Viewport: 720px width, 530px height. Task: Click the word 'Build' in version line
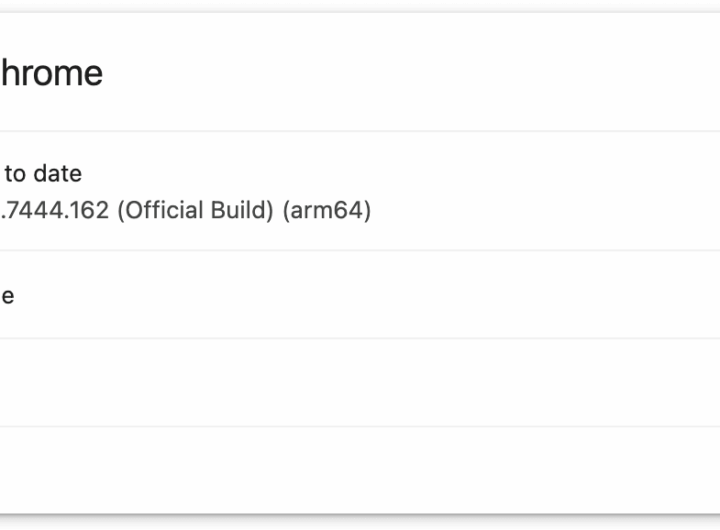coord(245,212)
